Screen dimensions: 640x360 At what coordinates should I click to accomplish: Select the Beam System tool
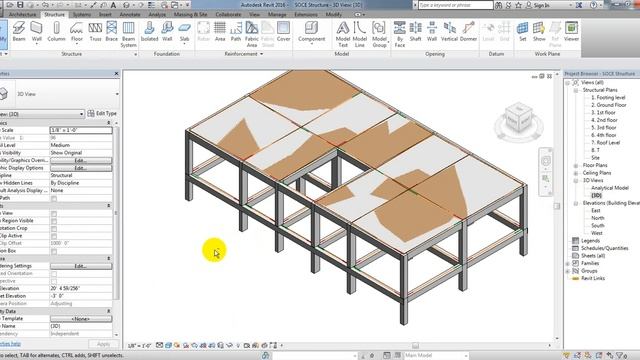(129, 35)
